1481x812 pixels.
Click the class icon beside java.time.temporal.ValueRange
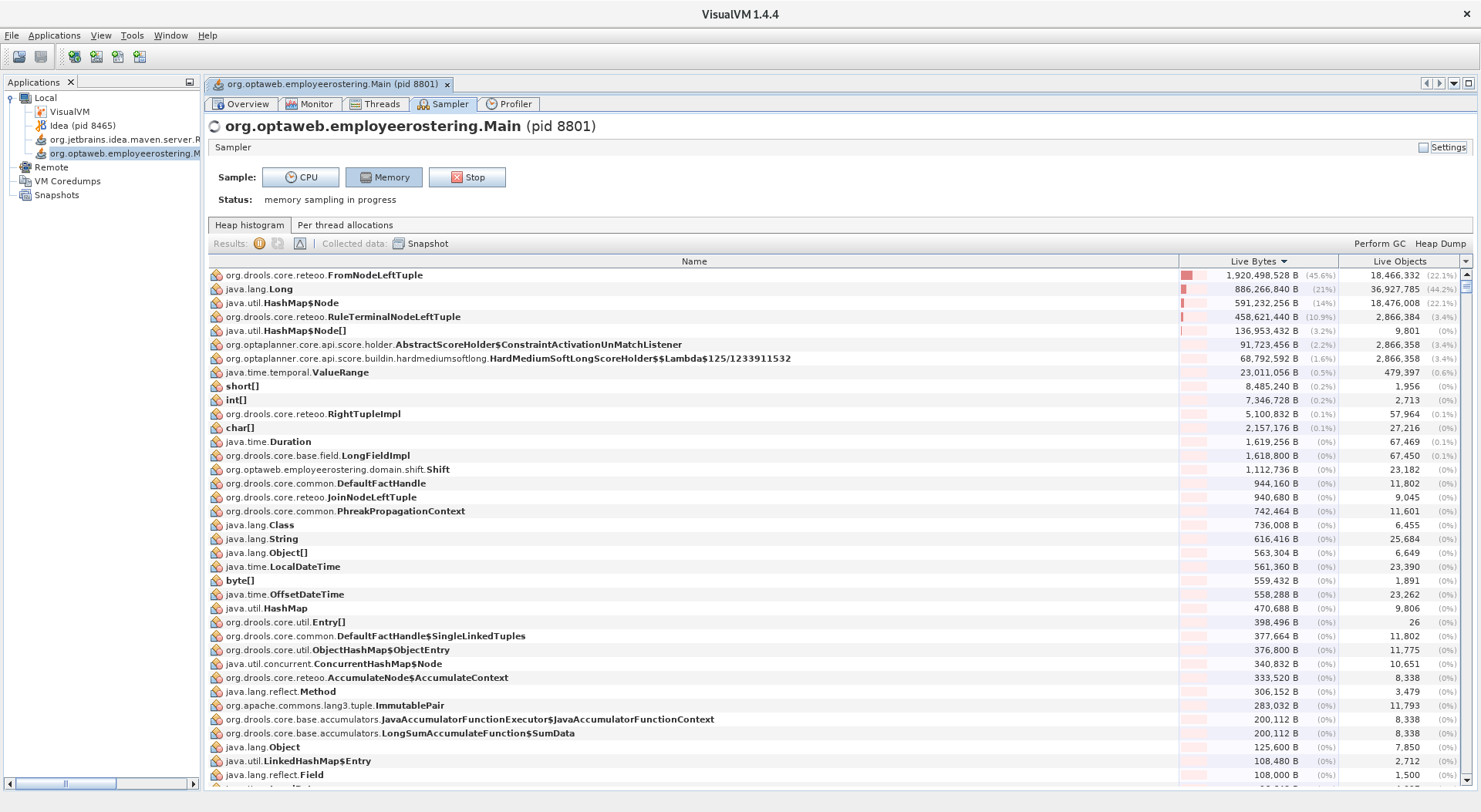(x=217, y=372)
